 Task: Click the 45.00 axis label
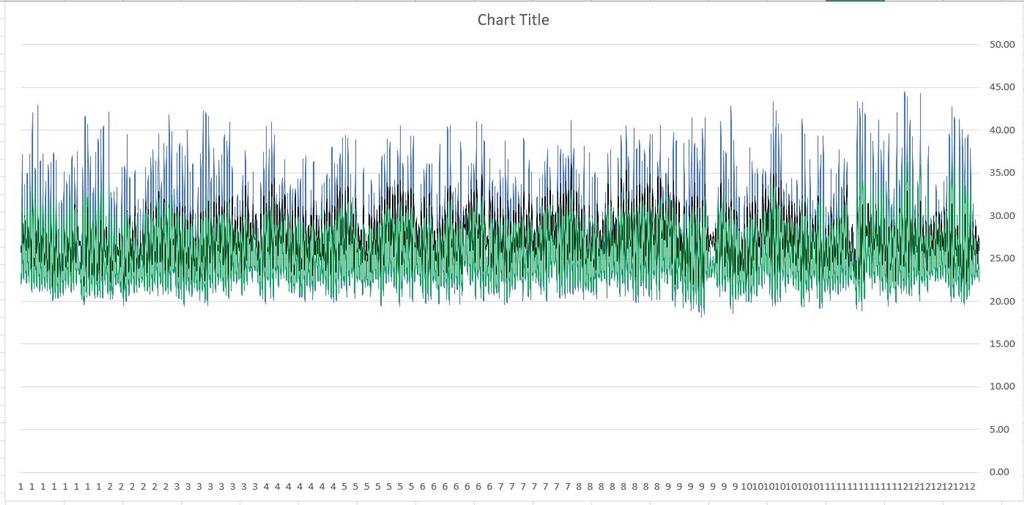1002,87
